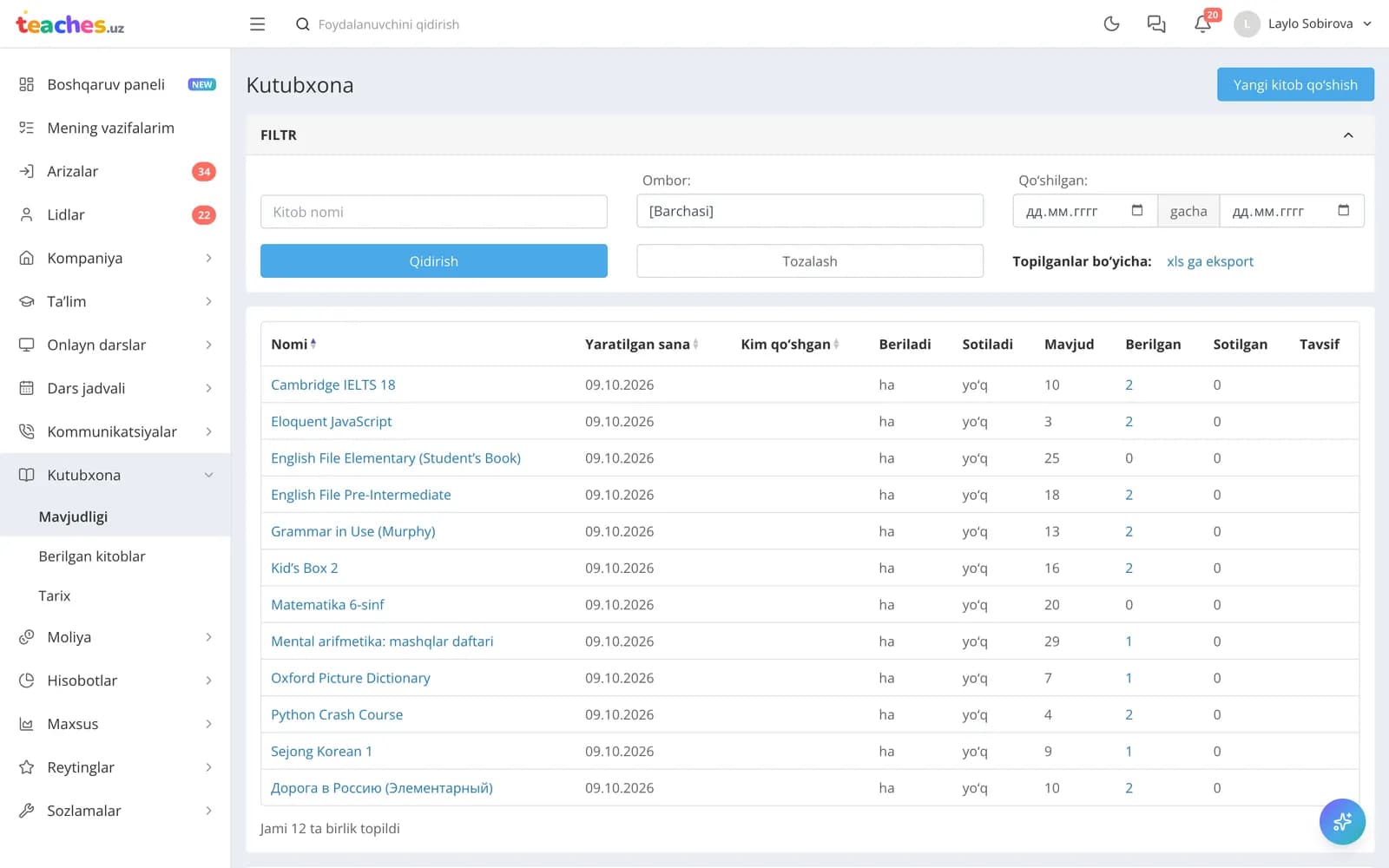The height and width of the screenshot is (868, 1389).
Task: Select Tarix submenu item
Action: [x=55, y=596]
